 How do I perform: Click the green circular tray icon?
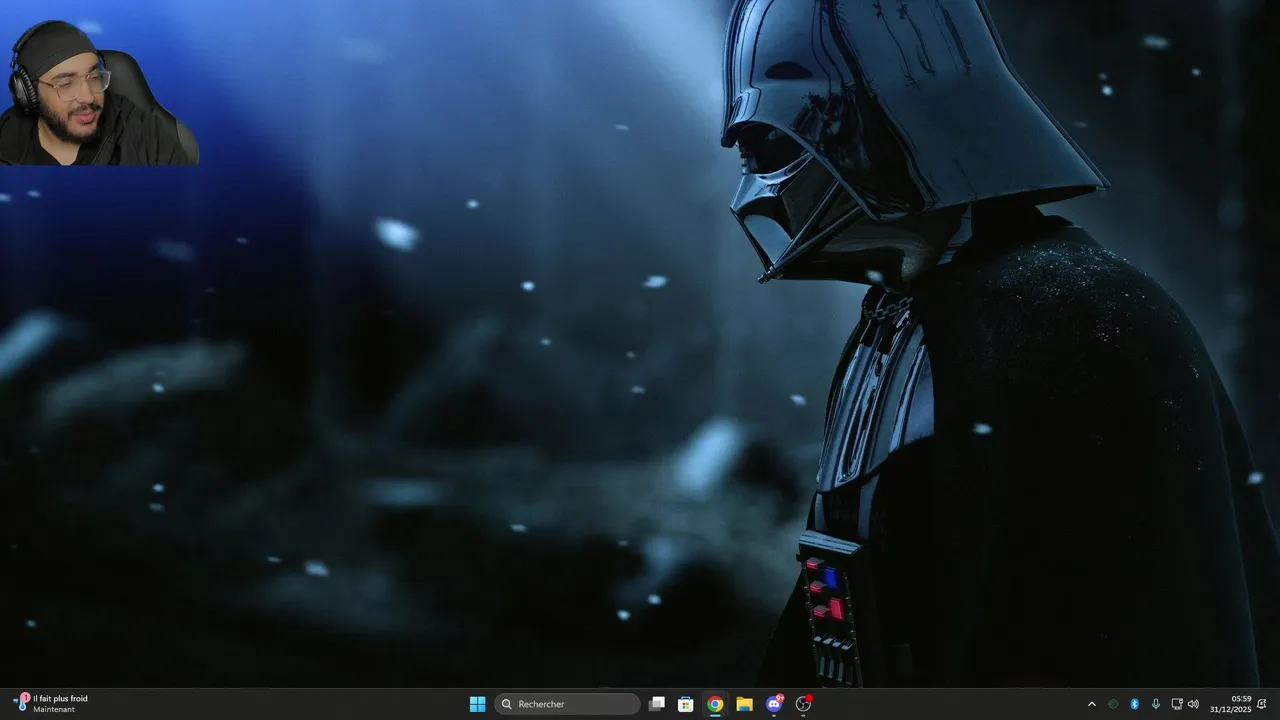(x=1113, y=704)
